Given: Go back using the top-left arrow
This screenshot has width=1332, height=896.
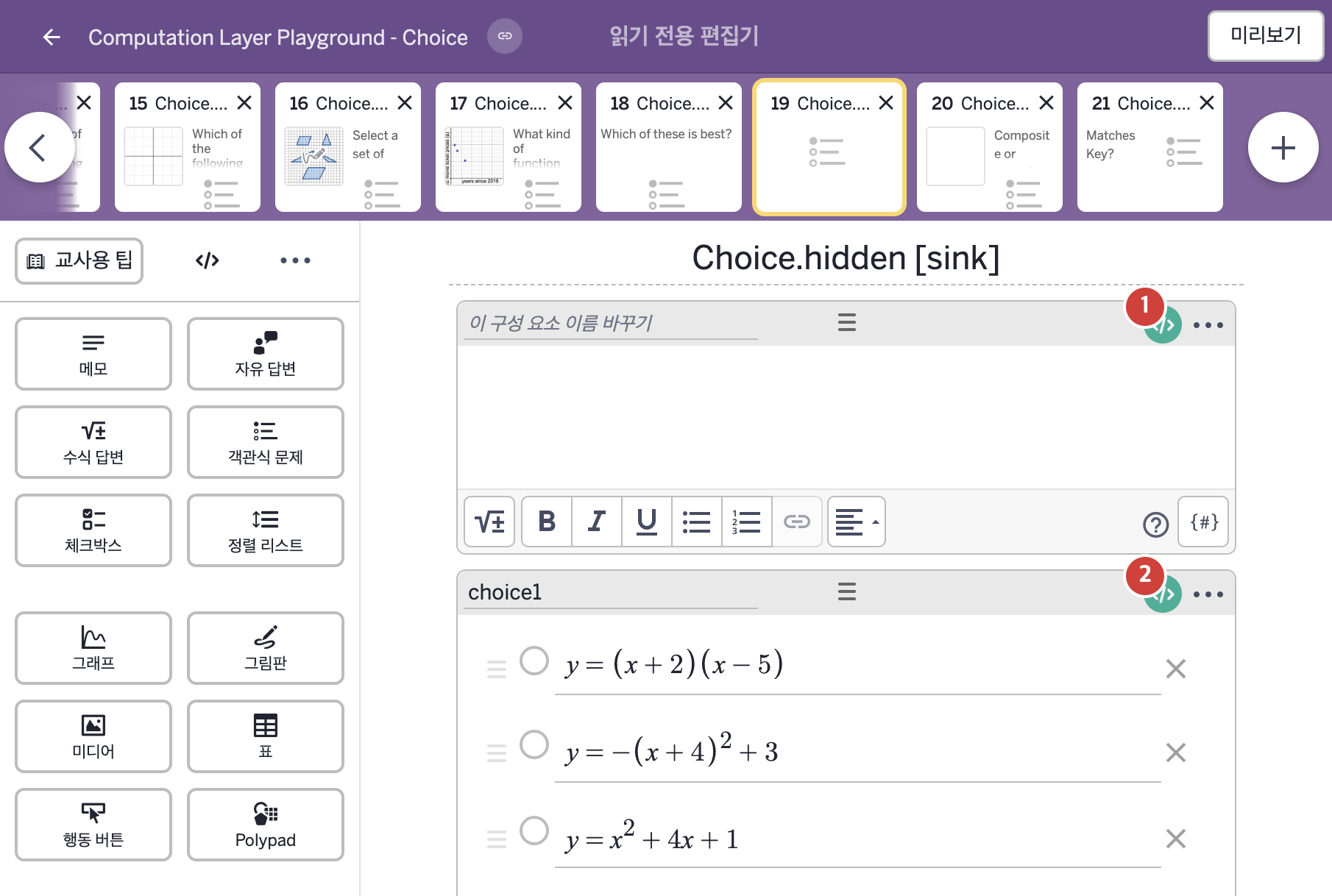Looking at the screenshot, I should click(52, 37).
